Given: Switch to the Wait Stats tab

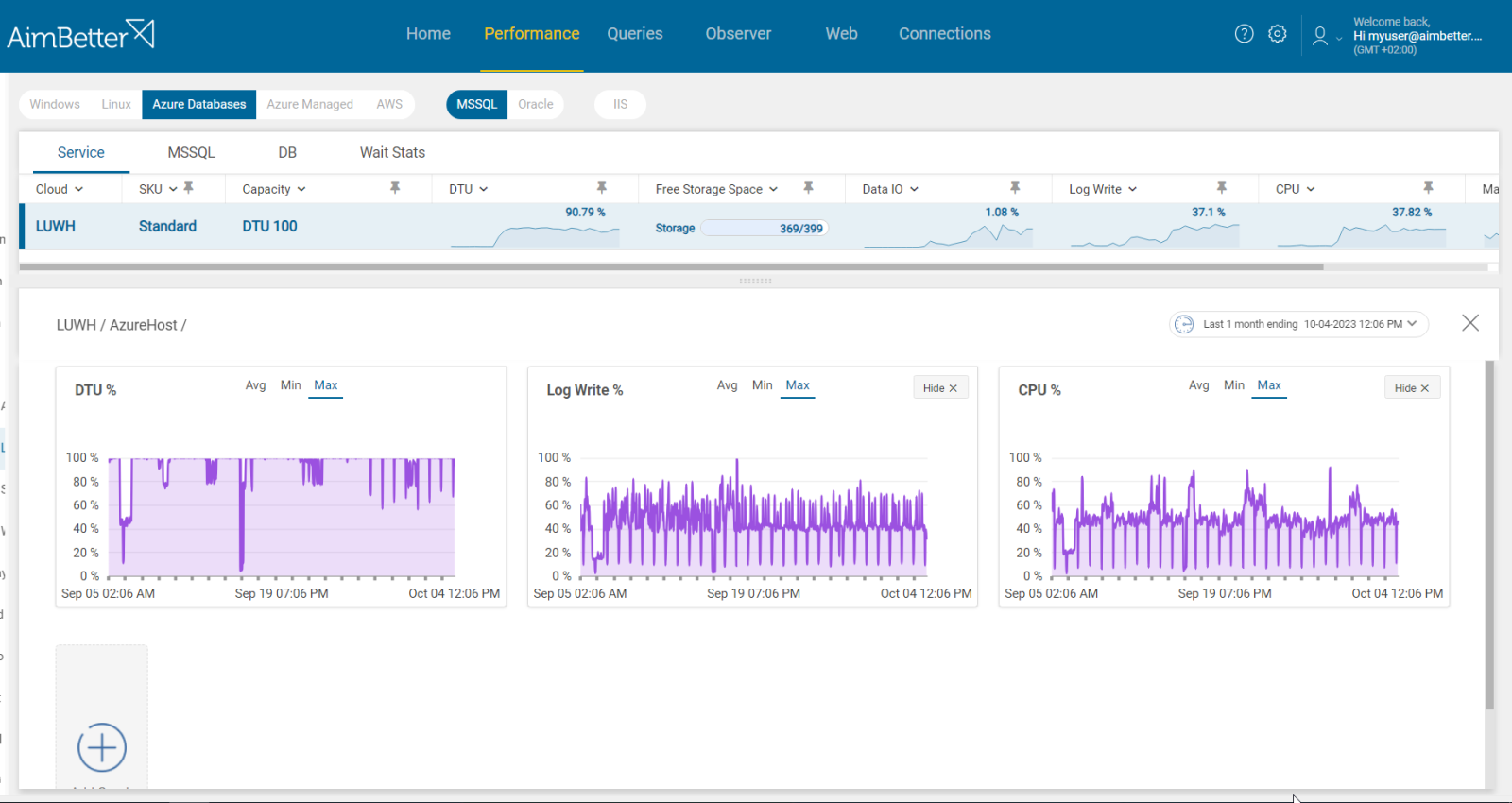Looking at the screenshot, I should click(392, 152).
